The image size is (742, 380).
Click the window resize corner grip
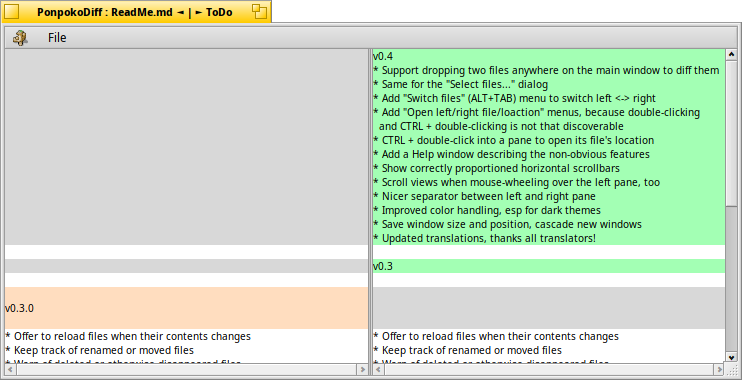[x=732, y=369]
